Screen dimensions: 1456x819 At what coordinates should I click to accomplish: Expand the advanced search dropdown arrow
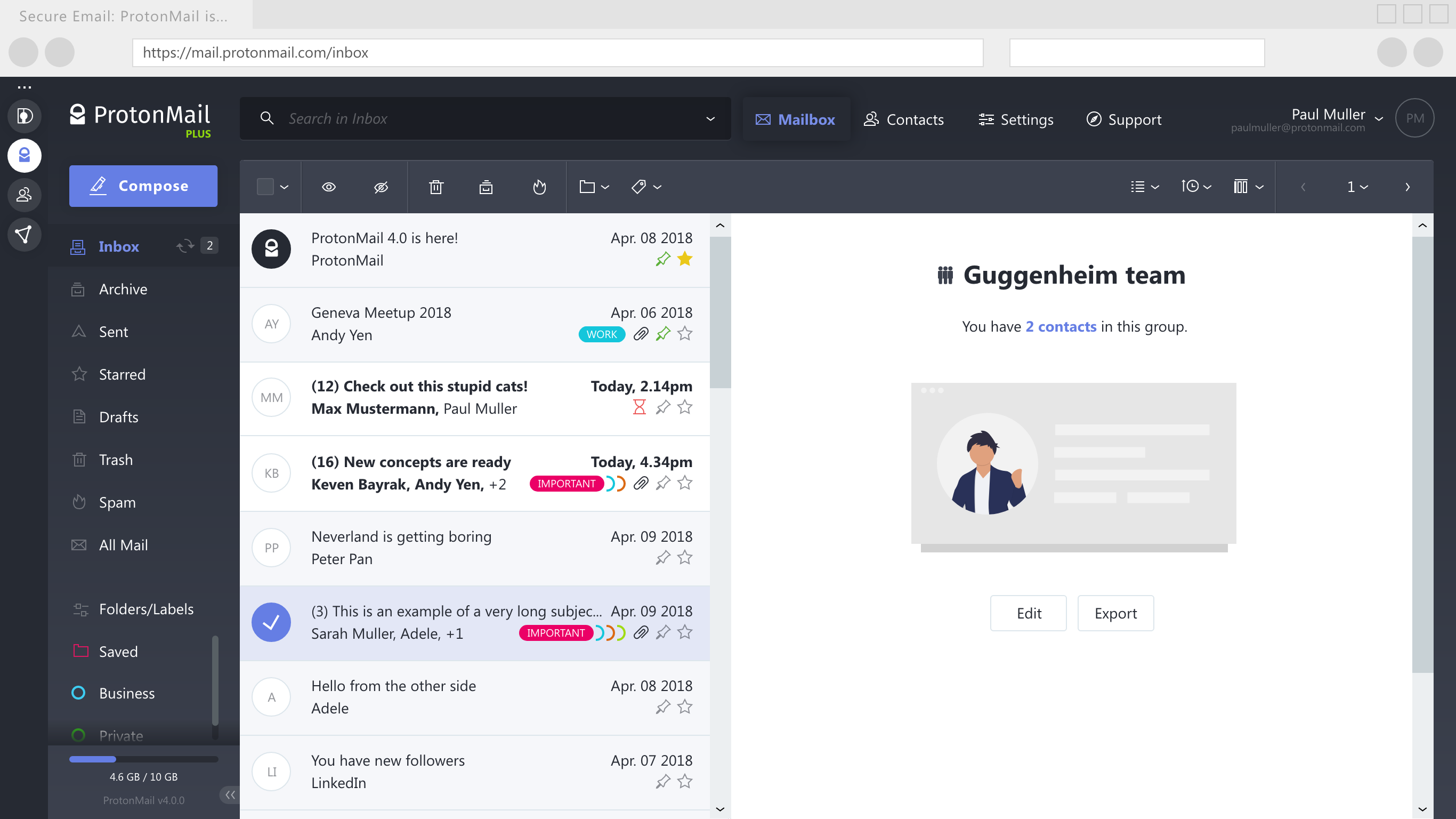tap(710, 119)
